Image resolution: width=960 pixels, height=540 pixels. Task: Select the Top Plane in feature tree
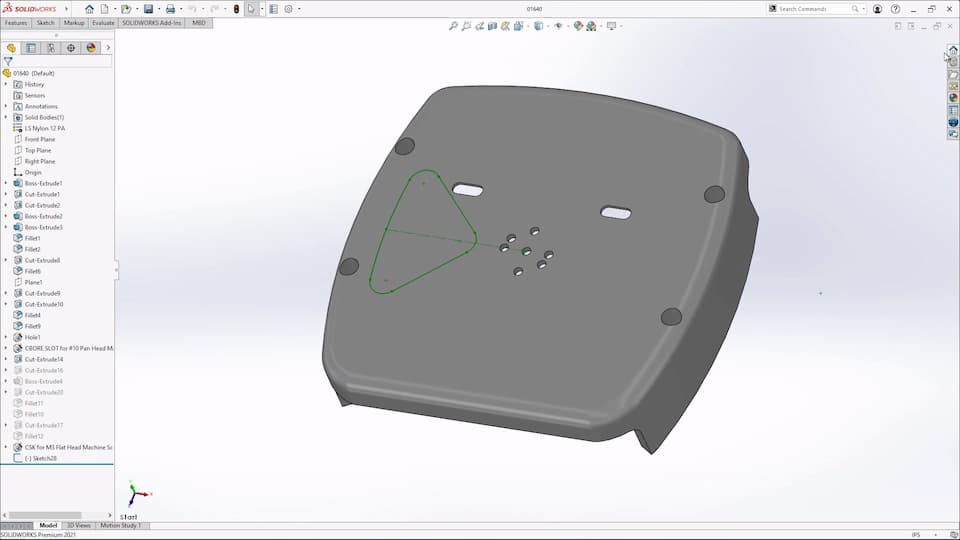click(40, 150)
